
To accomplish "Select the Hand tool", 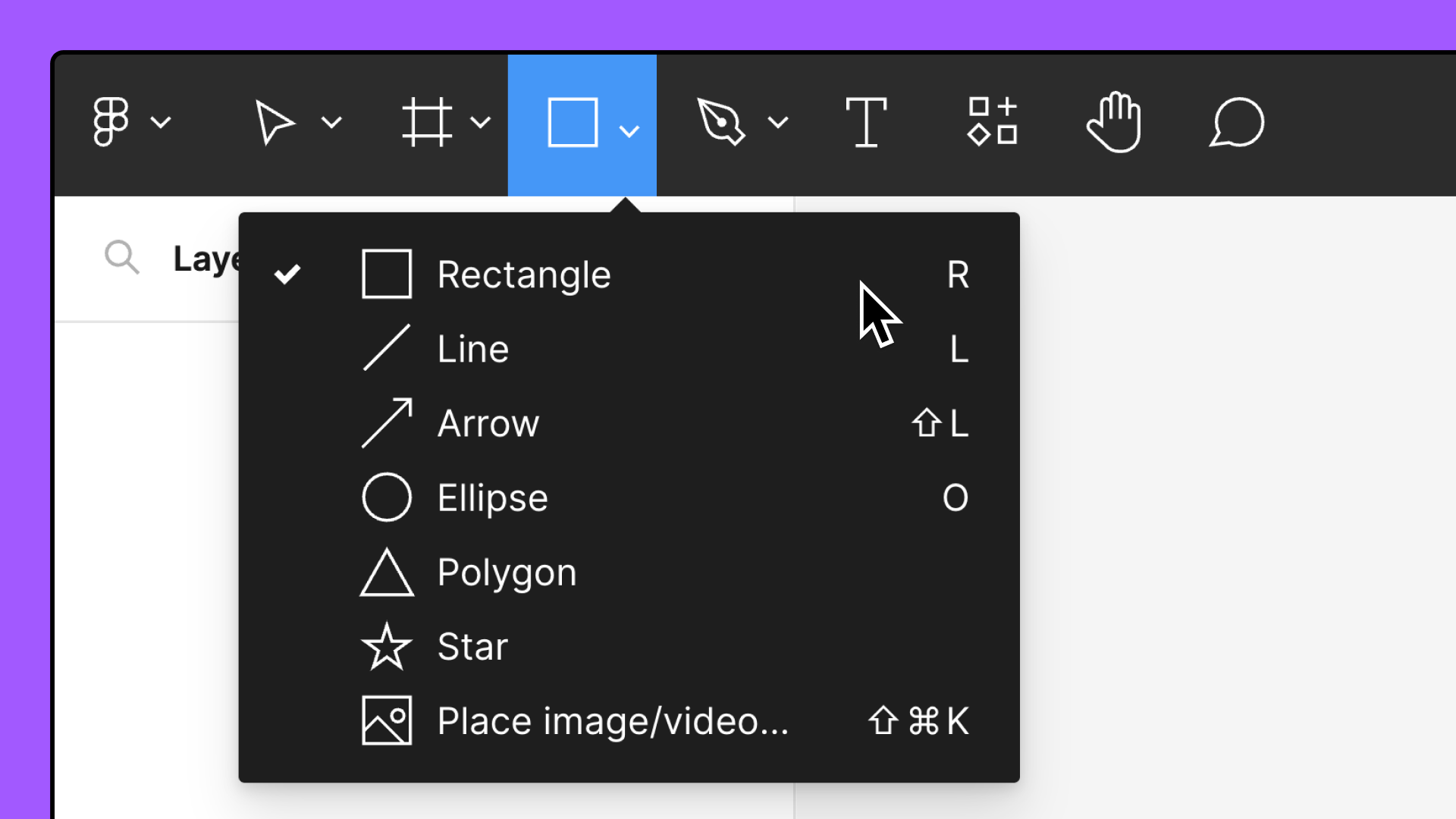I will pyautogui.click(x=1115, y=122).
